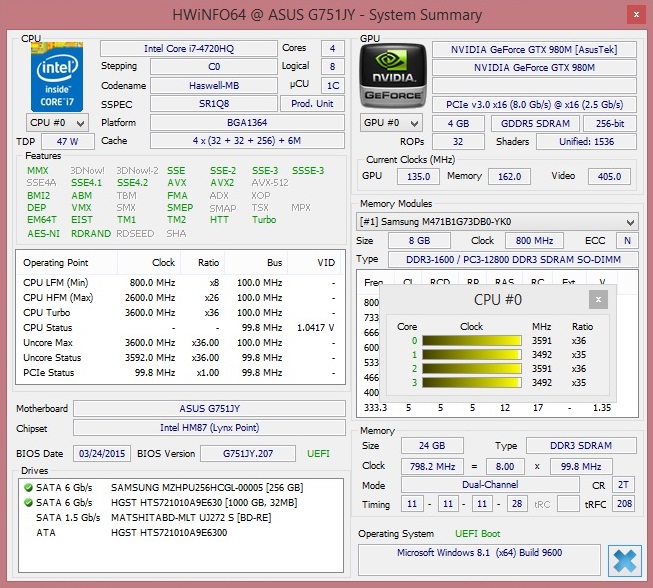
Task: Click the GPU clock 135.0 value
Action: pyautogui.click(x=418, y=177)
